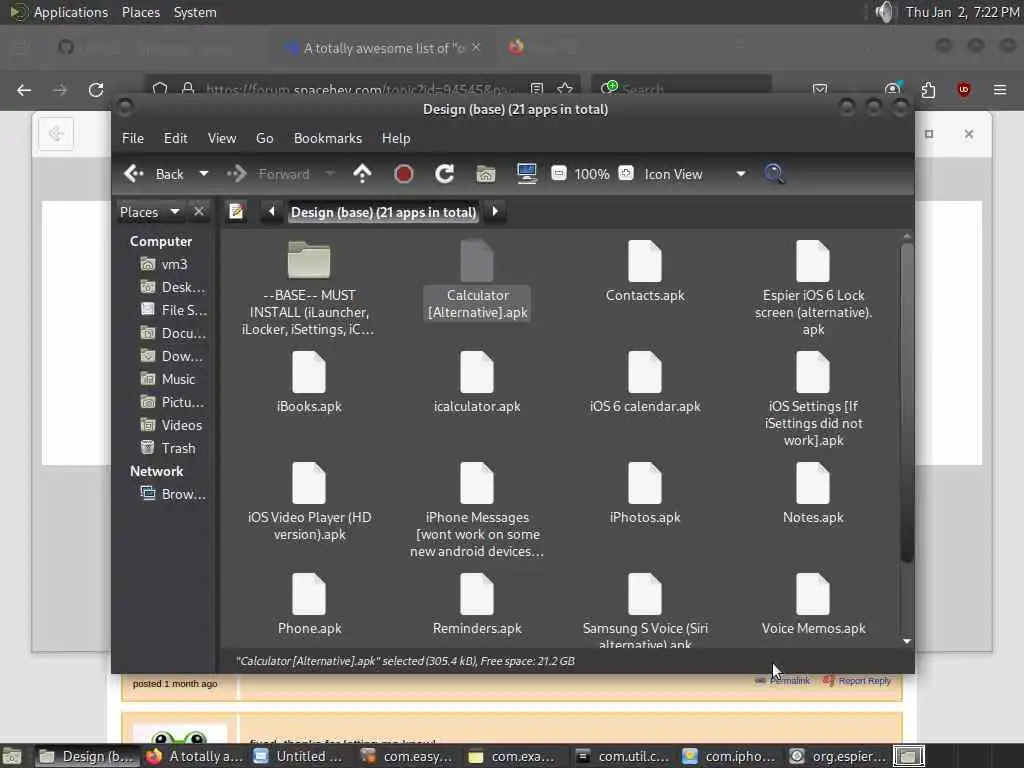Open the Go menu
The width and height of the screenshot is (1024, 768).
pyautogui.click(x=264, y=138)
